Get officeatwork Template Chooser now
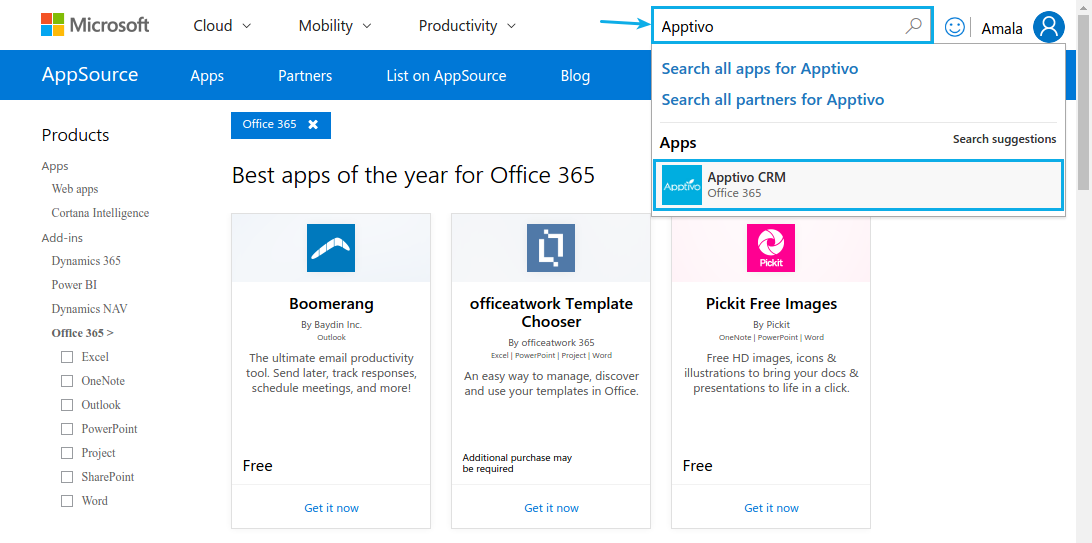This screenshot has width=1092, height=543. (552, 508)
